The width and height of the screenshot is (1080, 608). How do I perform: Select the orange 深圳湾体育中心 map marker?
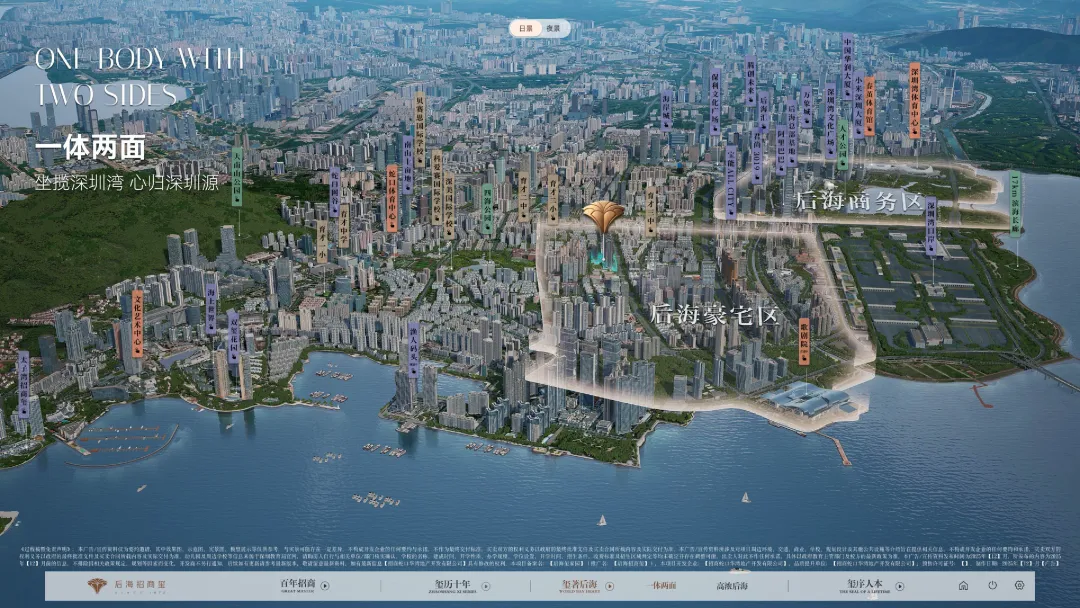click(914, 98)
